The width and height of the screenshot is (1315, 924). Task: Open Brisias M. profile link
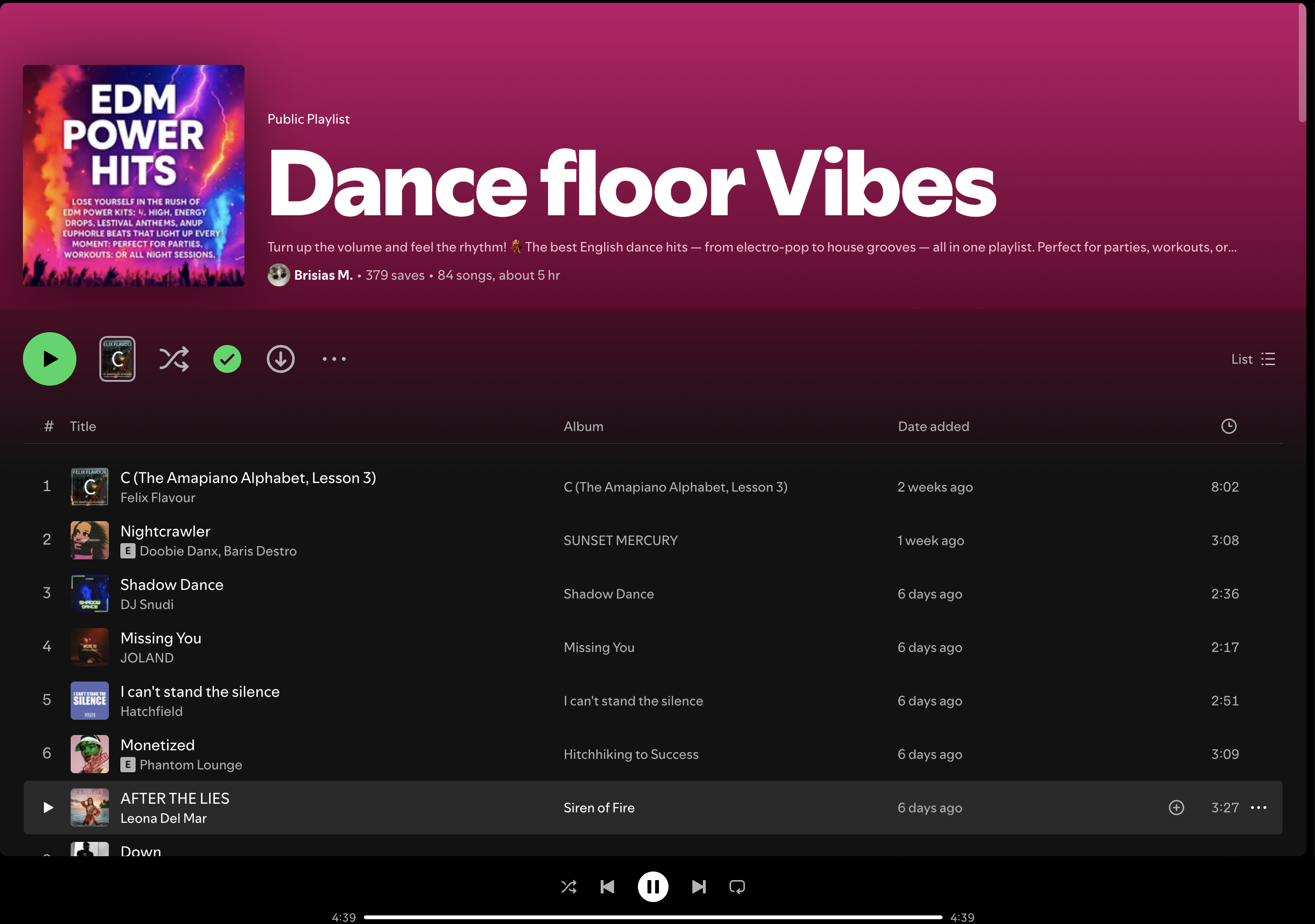[x=323, y=275]
